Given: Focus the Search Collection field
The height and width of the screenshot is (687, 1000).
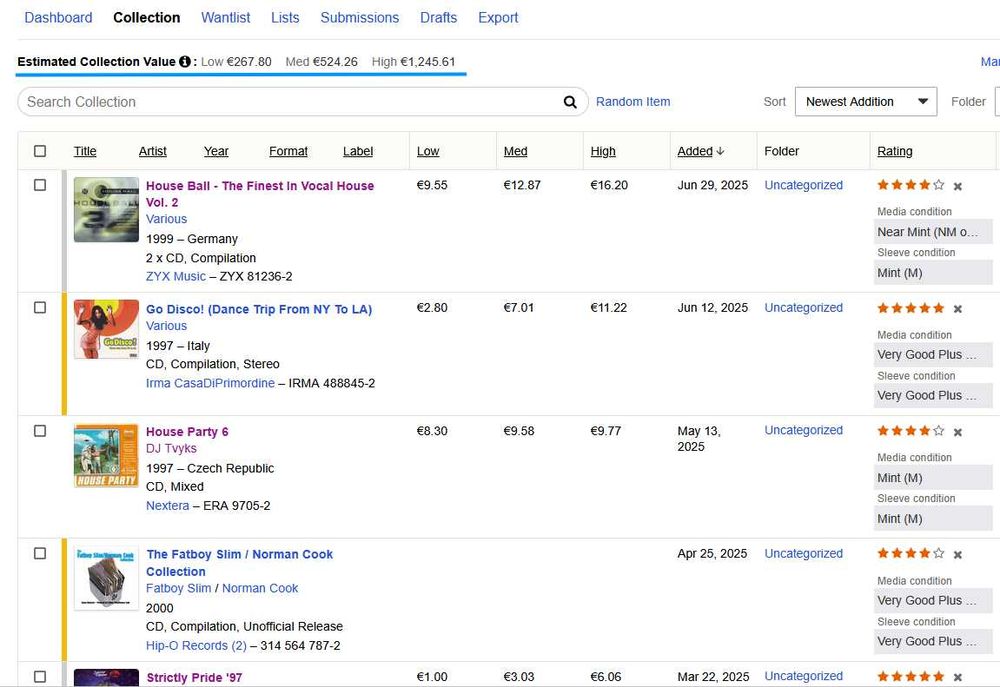Looking at the screenshot, I should click(290, 102).
